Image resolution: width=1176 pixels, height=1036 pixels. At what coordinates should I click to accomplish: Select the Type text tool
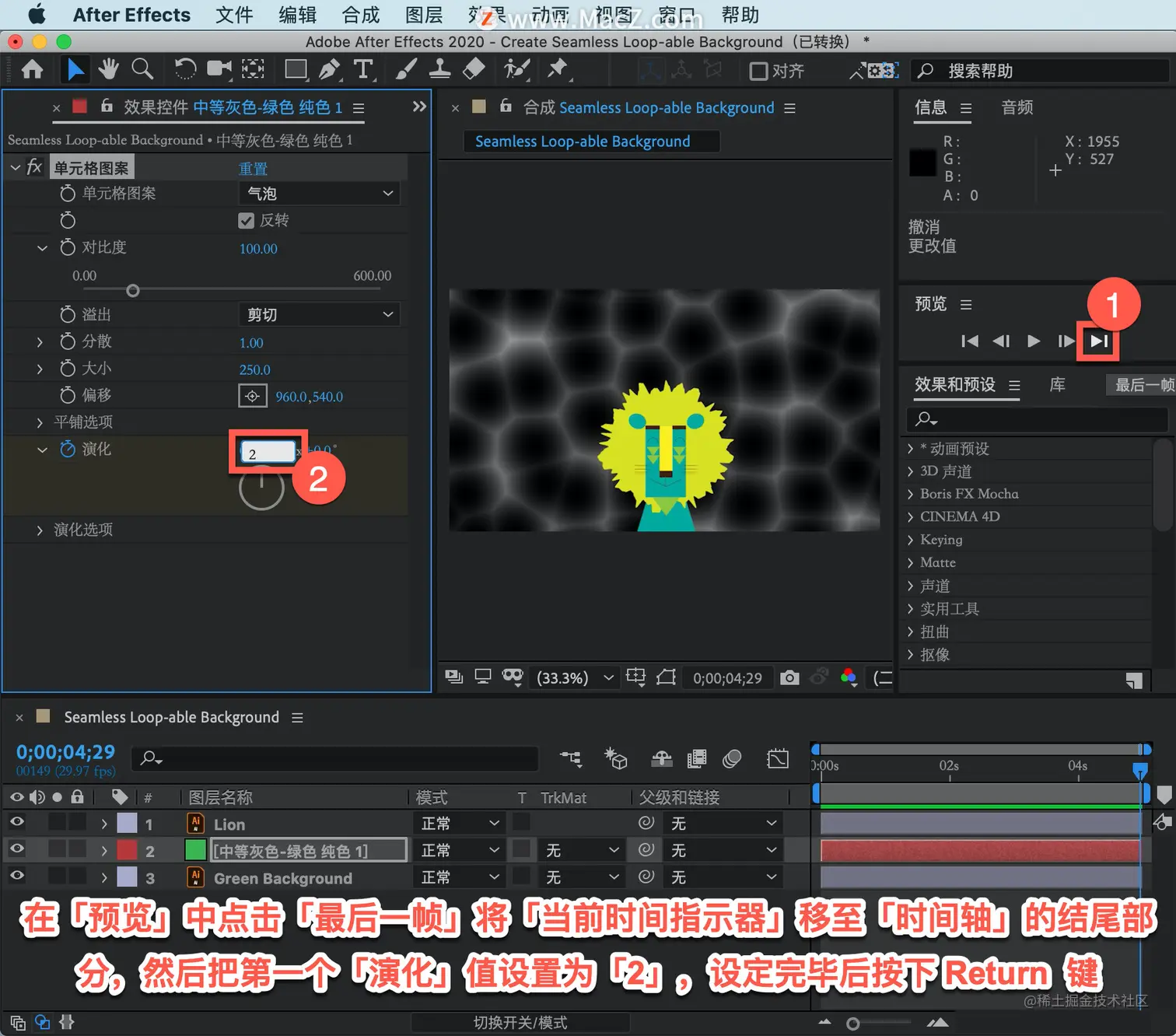click(363, 70)
